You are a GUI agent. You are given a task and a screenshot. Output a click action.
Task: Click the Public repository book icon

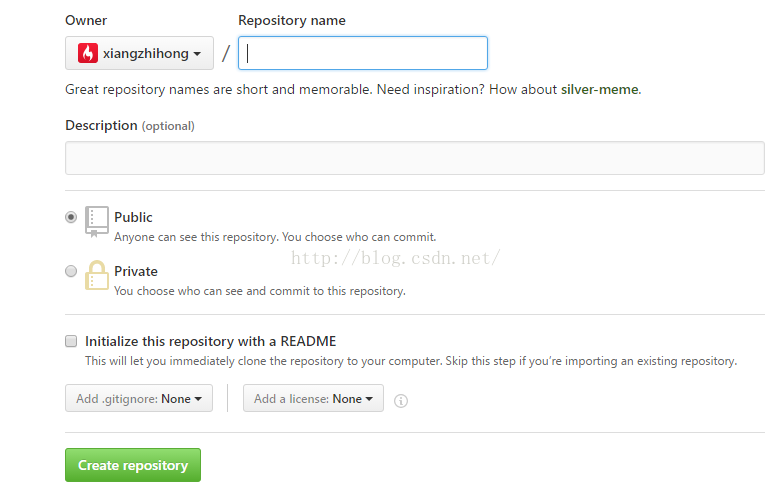click(x=97, y=222)
